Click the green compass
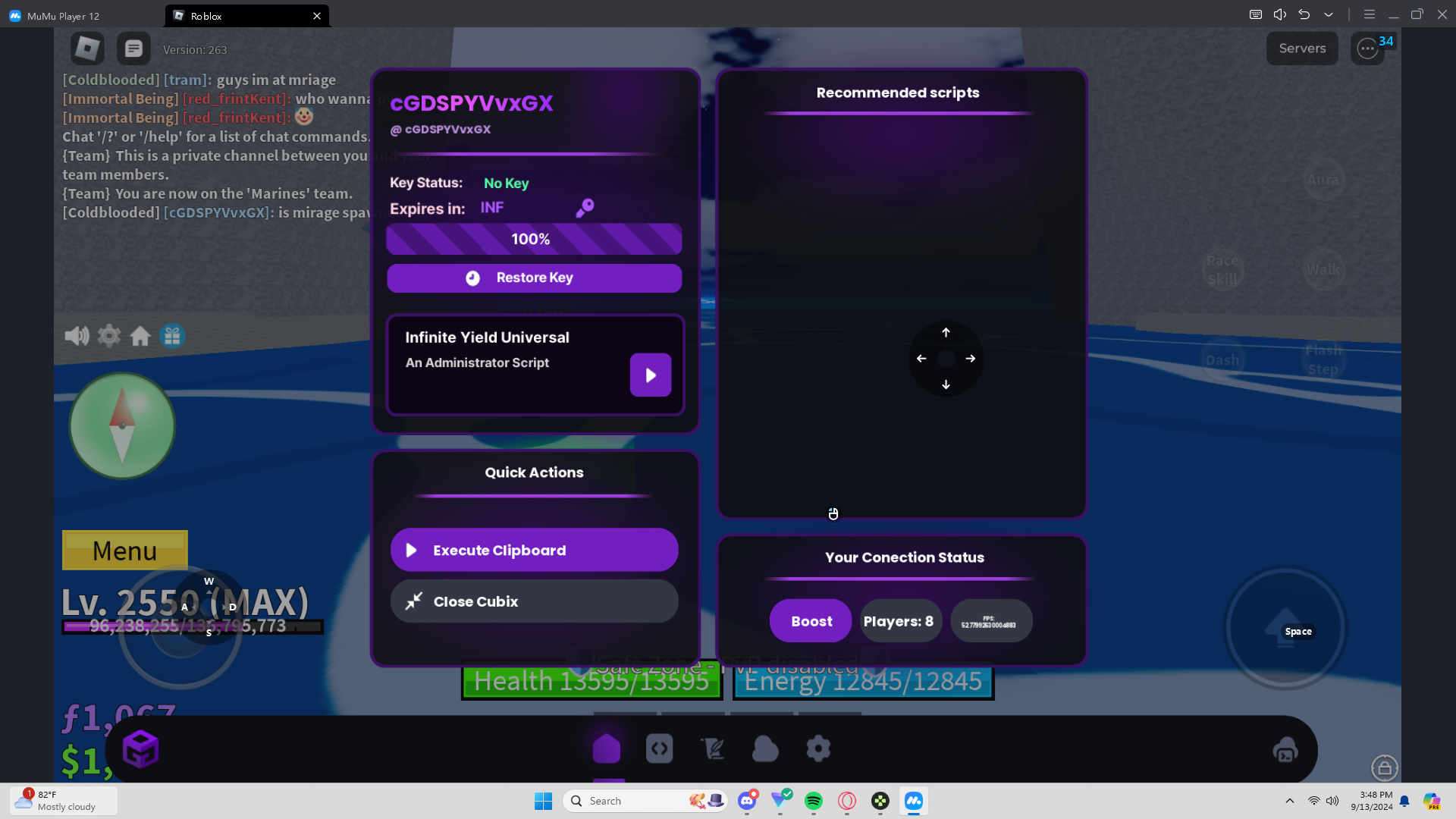The image size is (1456, 819). point(122,425)
